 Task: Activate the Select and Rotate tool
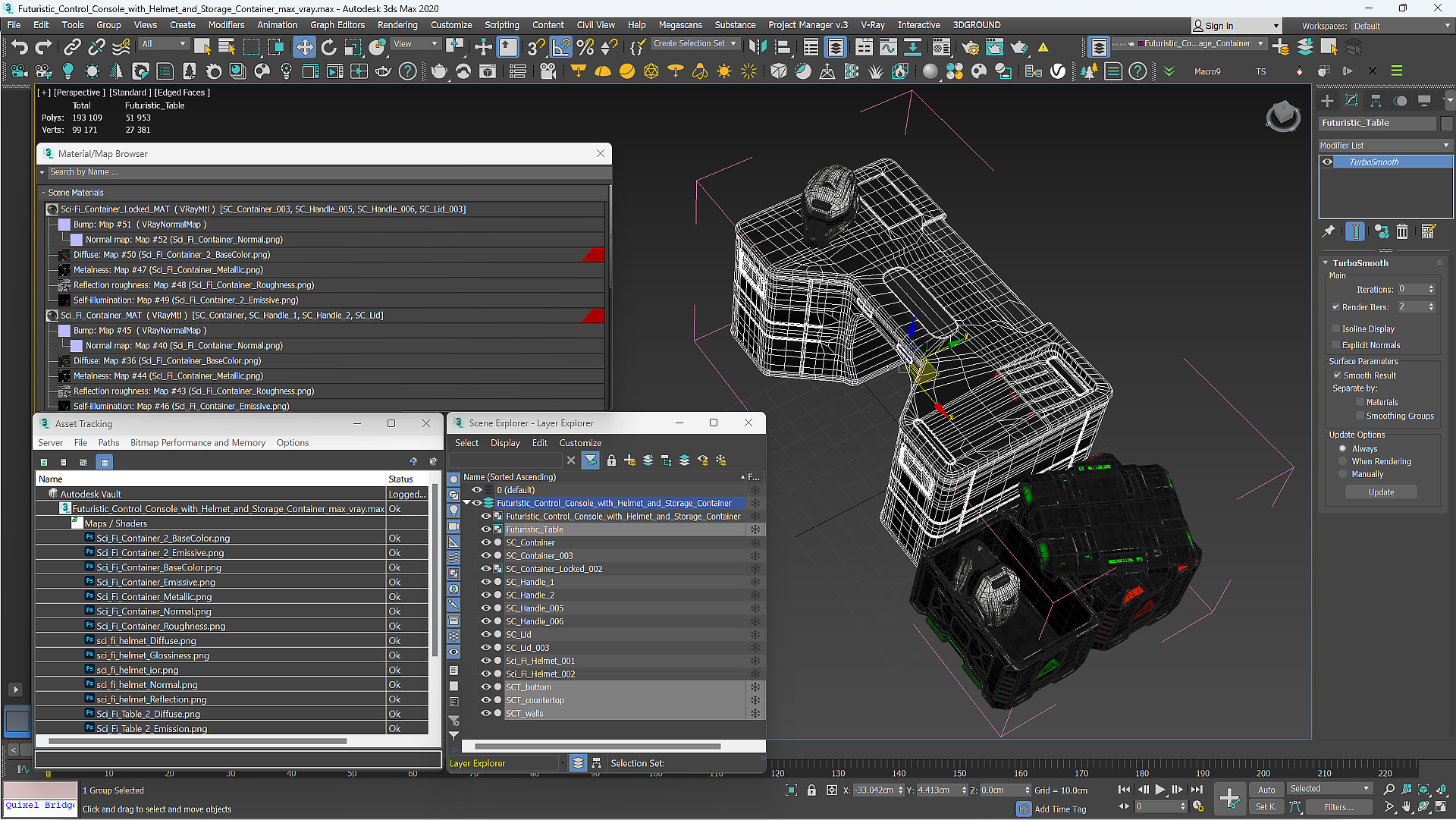coord(328,47)
